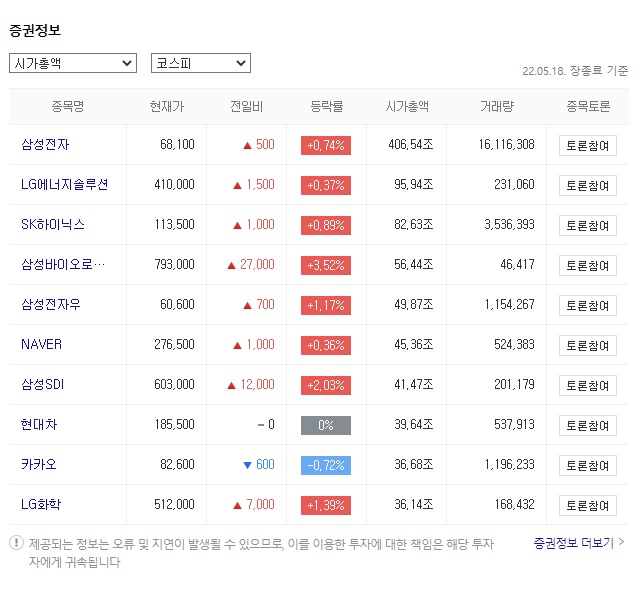Click the 거래량 column header
This screenshot has width=643, height=589.
click(497, 106)
